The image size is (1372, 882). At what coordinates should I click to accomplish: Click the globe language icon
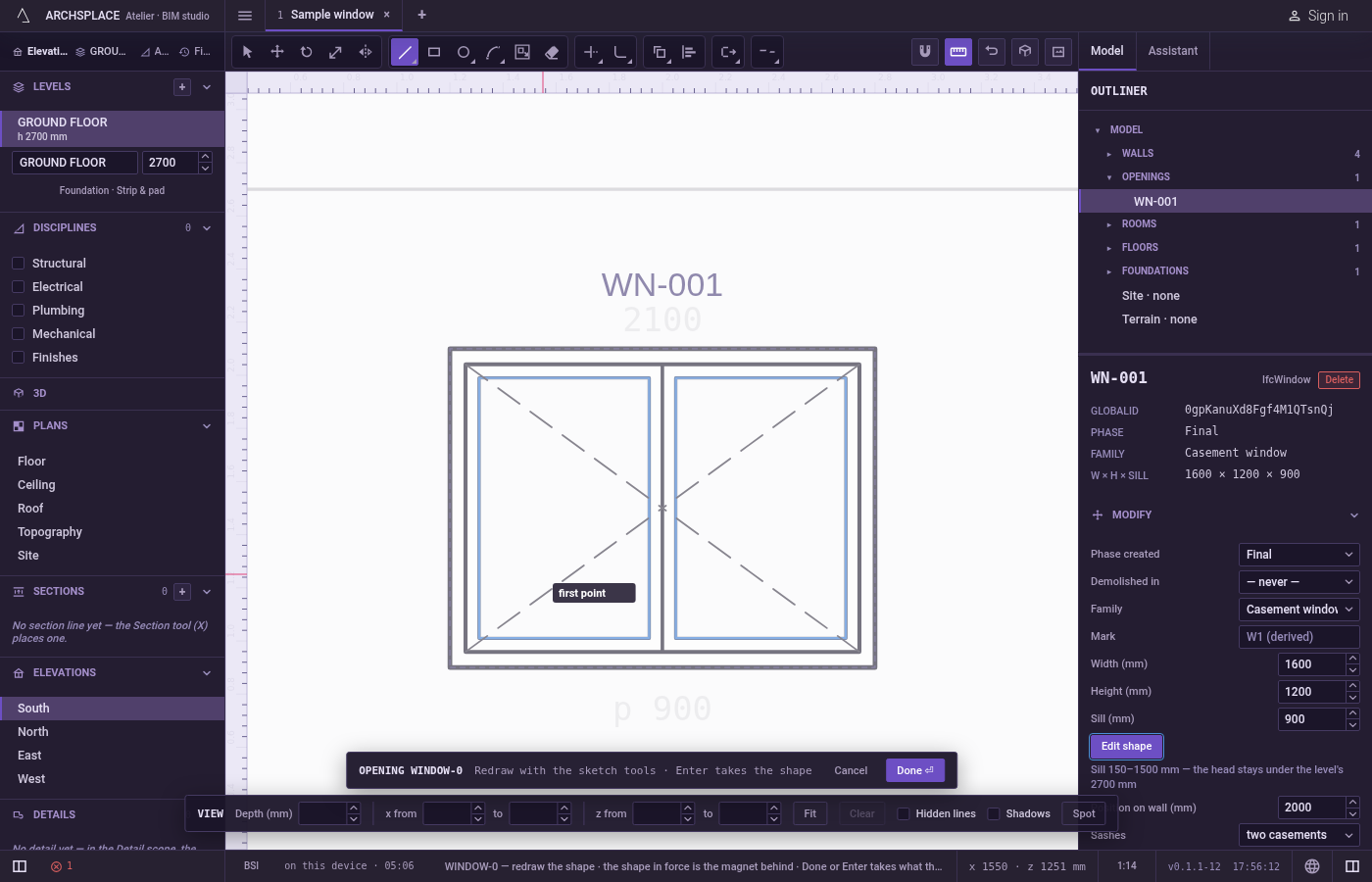(1312, 866)
